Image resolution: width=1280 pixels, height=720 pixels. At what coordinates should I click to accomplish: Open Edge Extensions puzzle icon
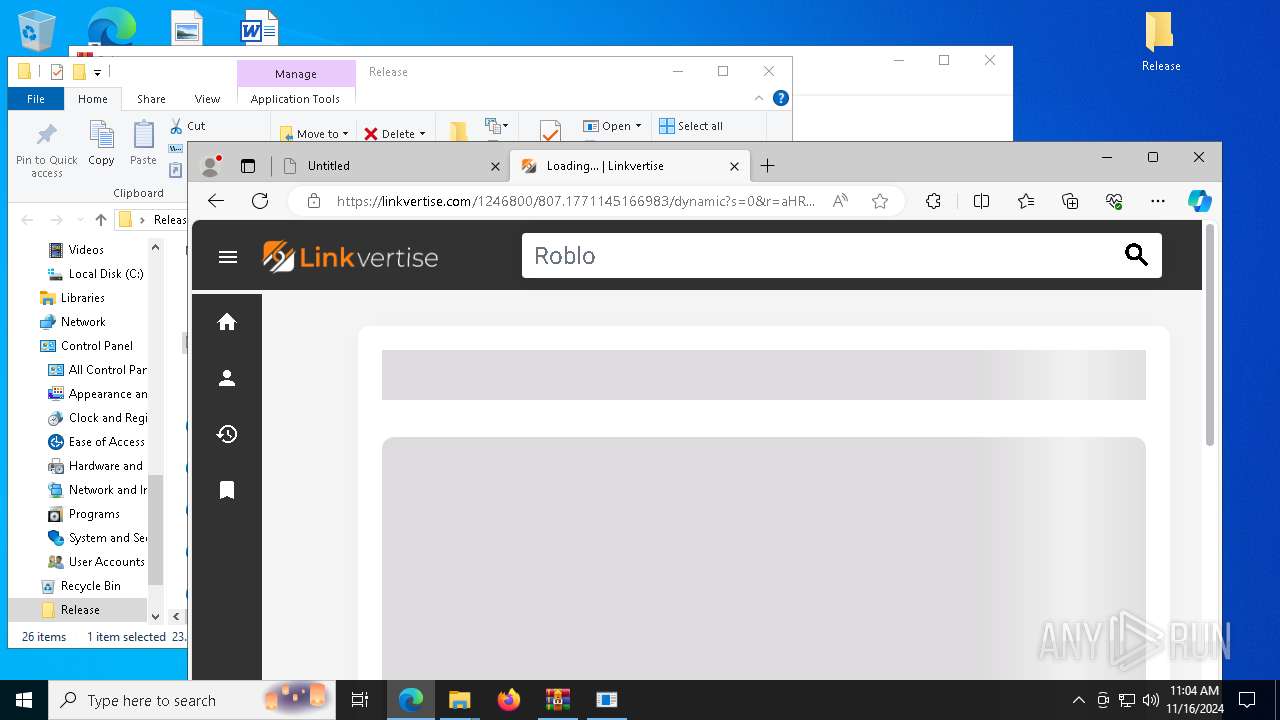[933, 201]
